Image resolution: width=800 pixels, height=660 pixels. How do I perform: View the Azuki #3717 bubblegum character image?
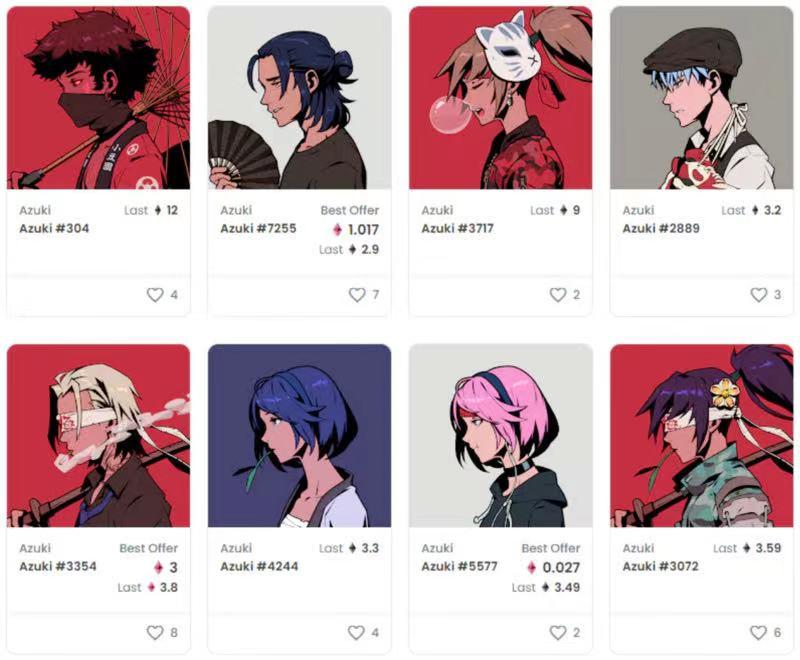tap(501, 97)
